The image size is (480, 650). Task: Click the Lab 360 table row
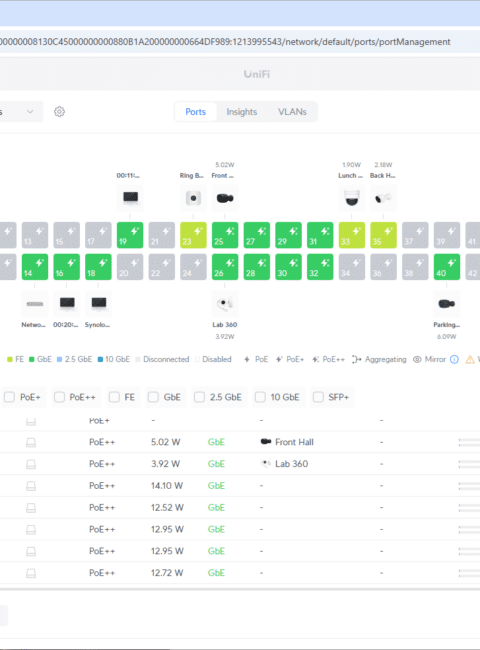(240, 464)
